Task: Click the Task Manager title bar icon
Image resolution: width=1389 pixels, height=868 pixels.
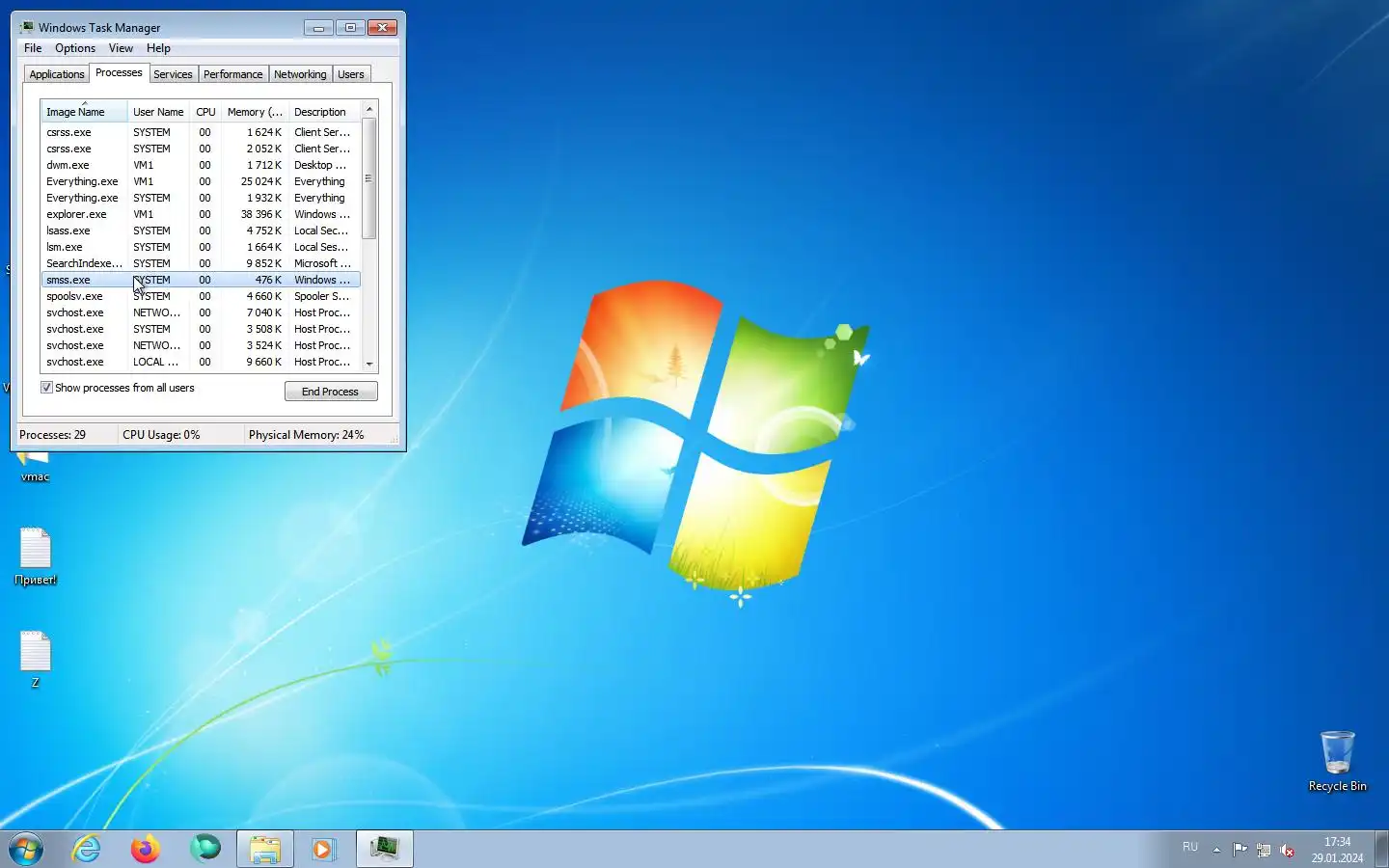Action: 27,27
